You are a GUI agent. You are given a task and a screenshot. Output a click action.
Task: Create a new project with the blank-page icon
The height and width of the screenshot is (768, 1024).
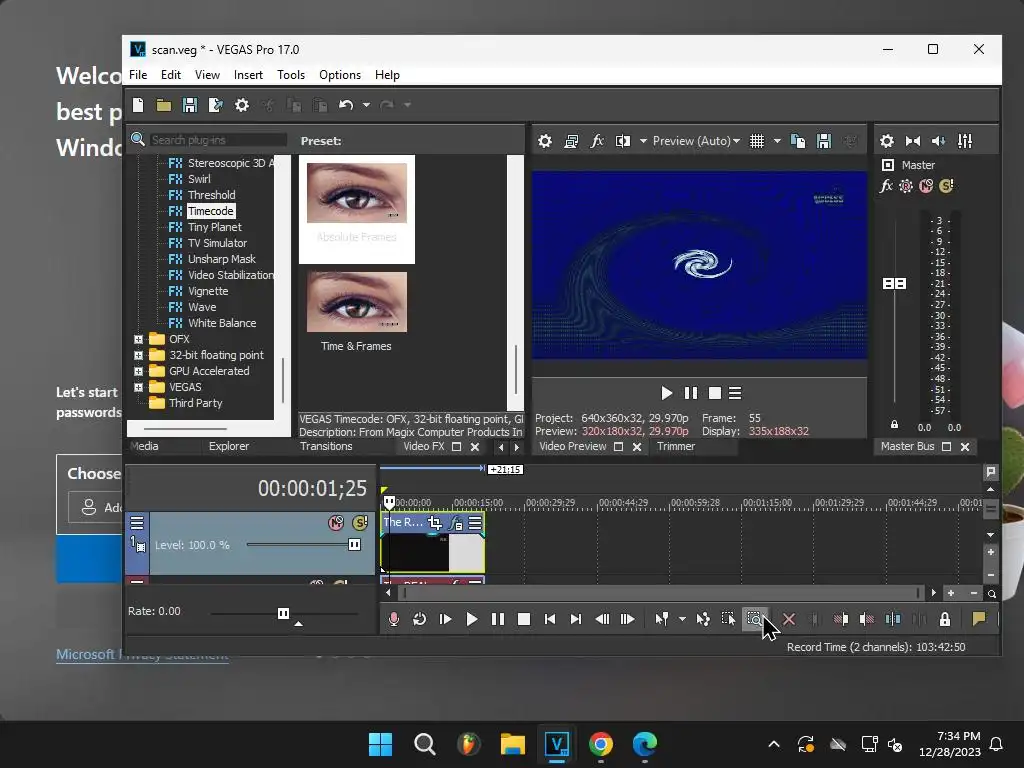point(138,104)
